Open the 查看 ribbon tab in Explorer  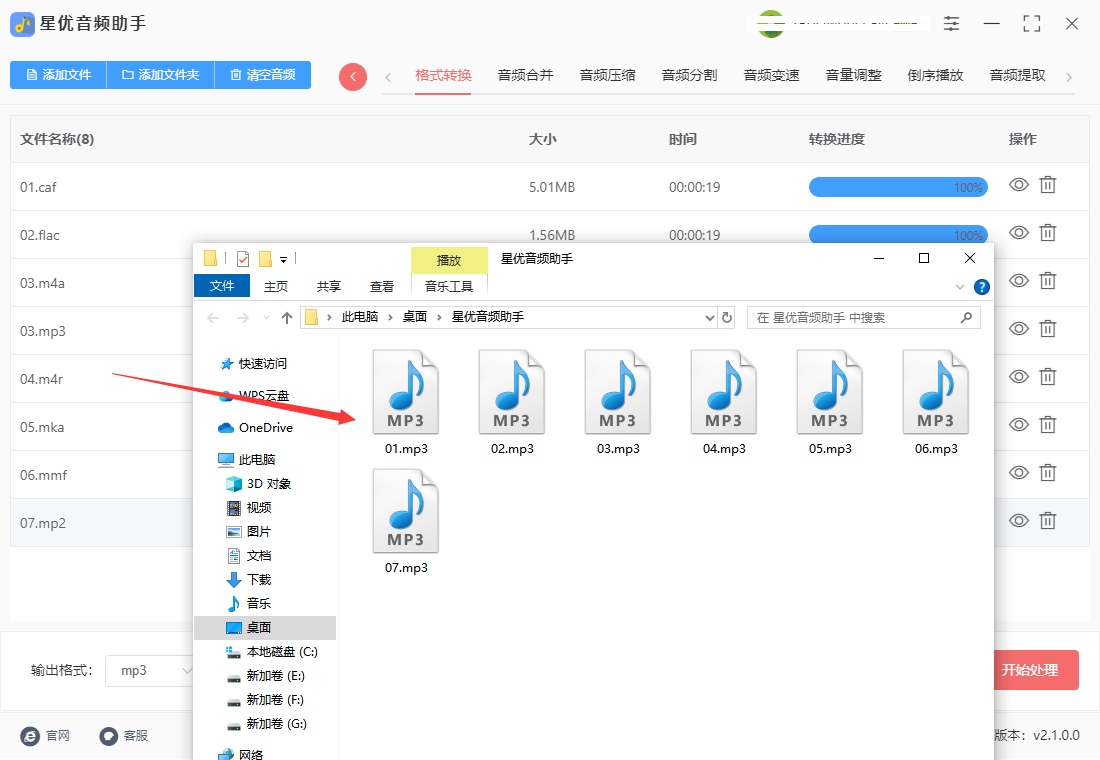click(x=382, y=286)
